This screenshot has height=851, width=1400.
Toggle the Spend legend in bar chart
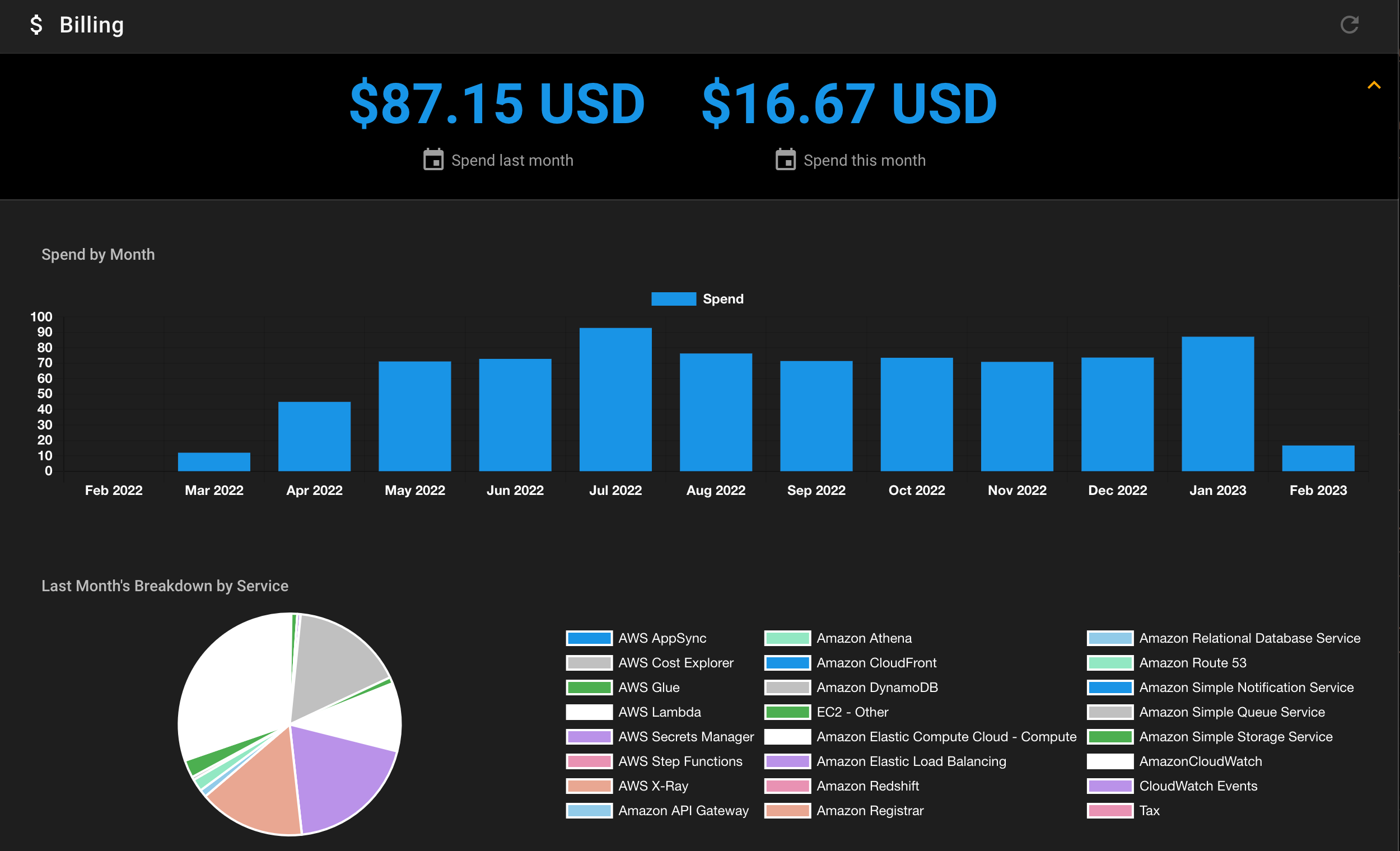[x=697, y=299]
